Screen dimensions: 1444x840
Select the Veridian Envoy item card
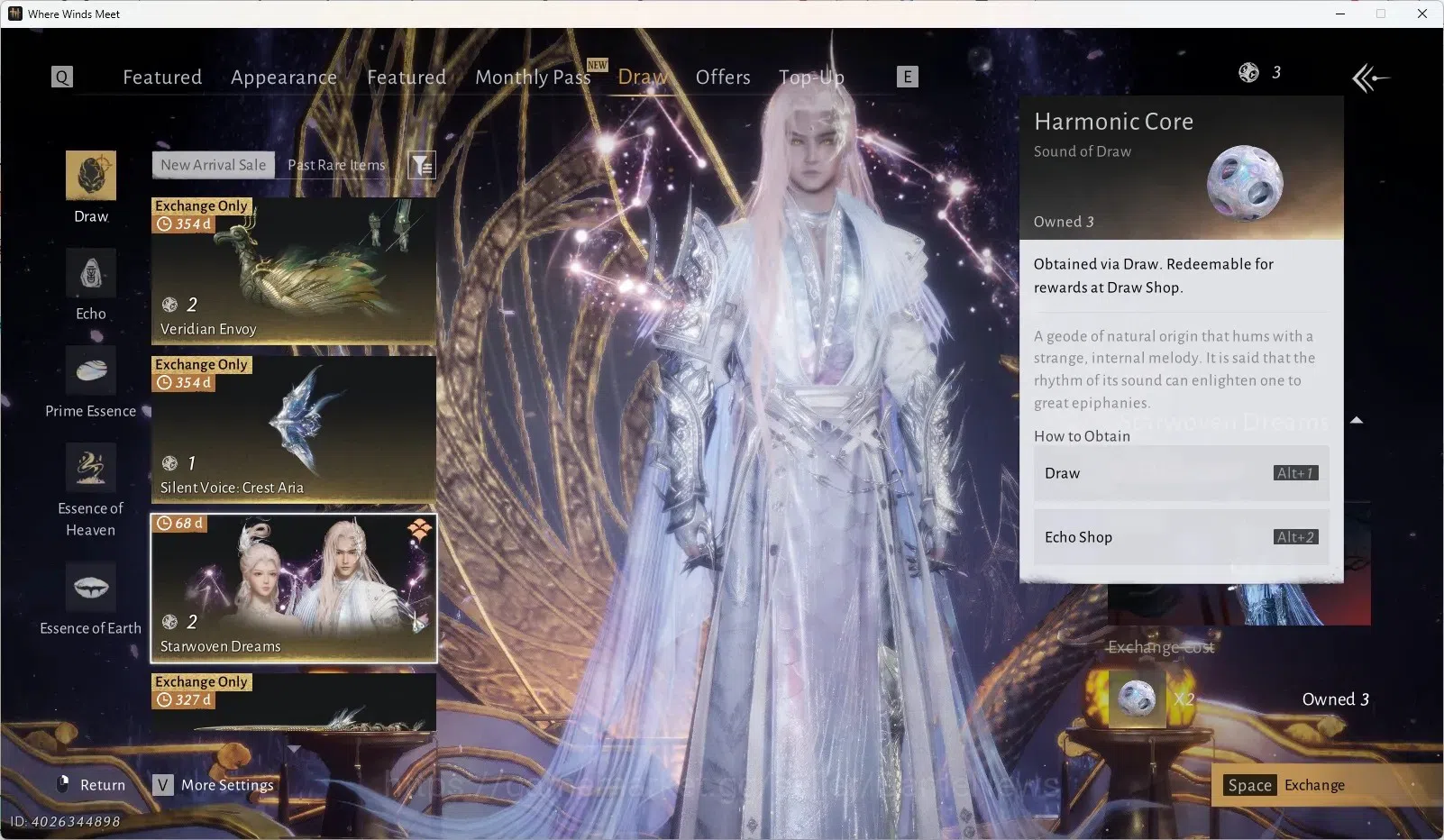click(294, 270)
